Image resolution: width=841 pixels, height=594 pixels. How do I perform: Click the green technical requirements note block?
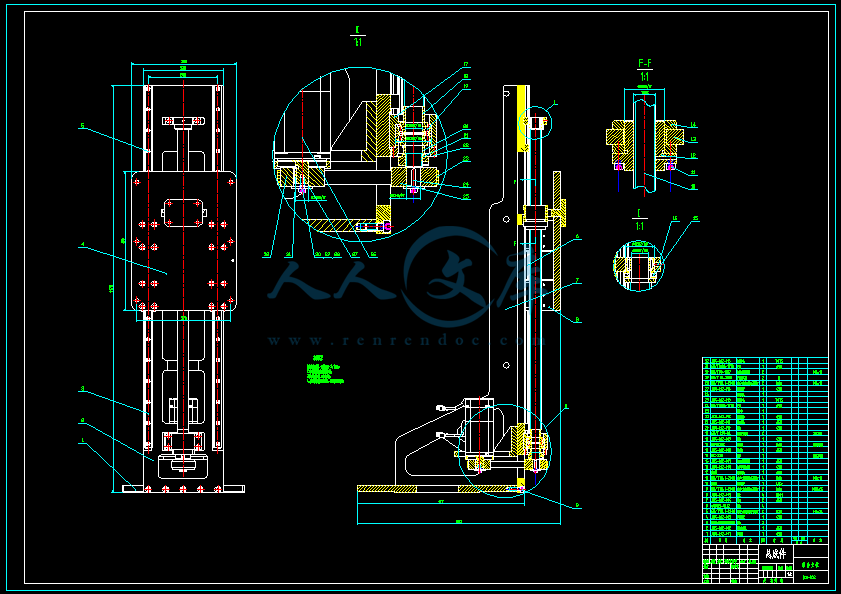point(325,370)
